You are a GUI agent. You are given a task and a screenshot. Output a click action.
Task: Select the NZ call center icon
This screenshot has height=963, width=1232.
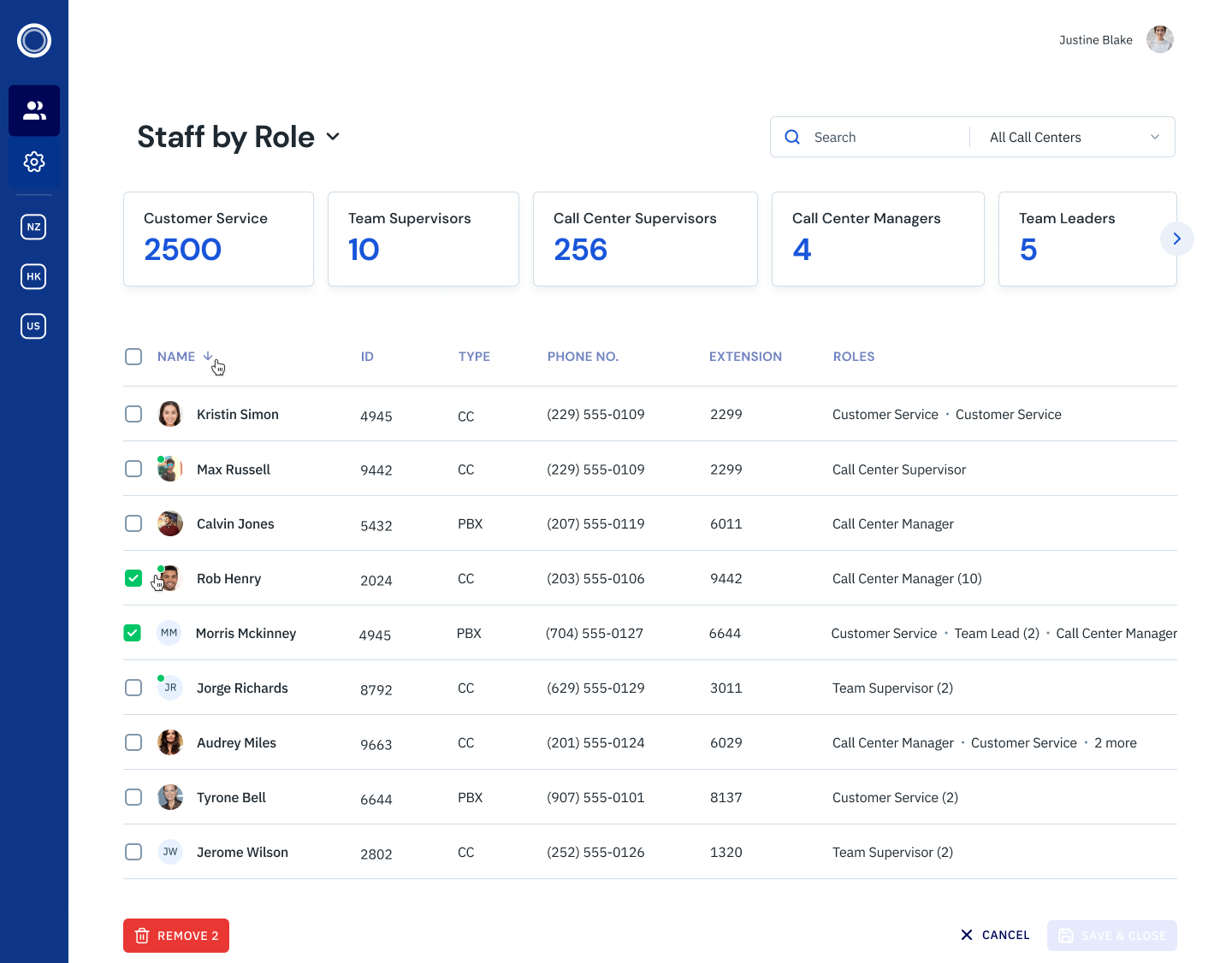click(33, 227)
